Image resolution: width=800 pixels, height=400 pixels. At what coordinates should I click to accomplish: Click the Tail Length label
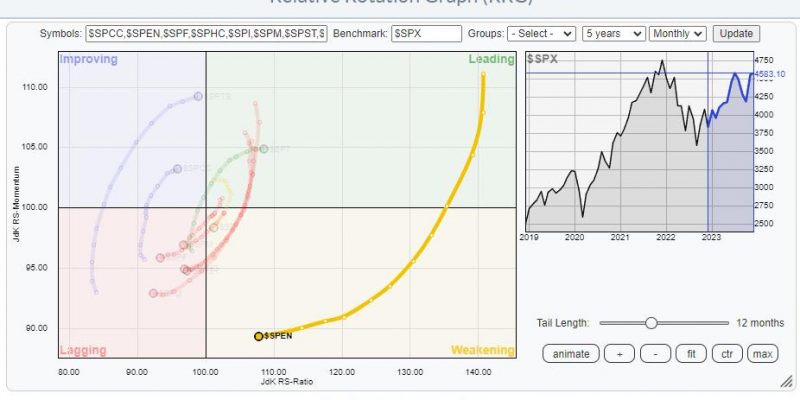point(562,323)
